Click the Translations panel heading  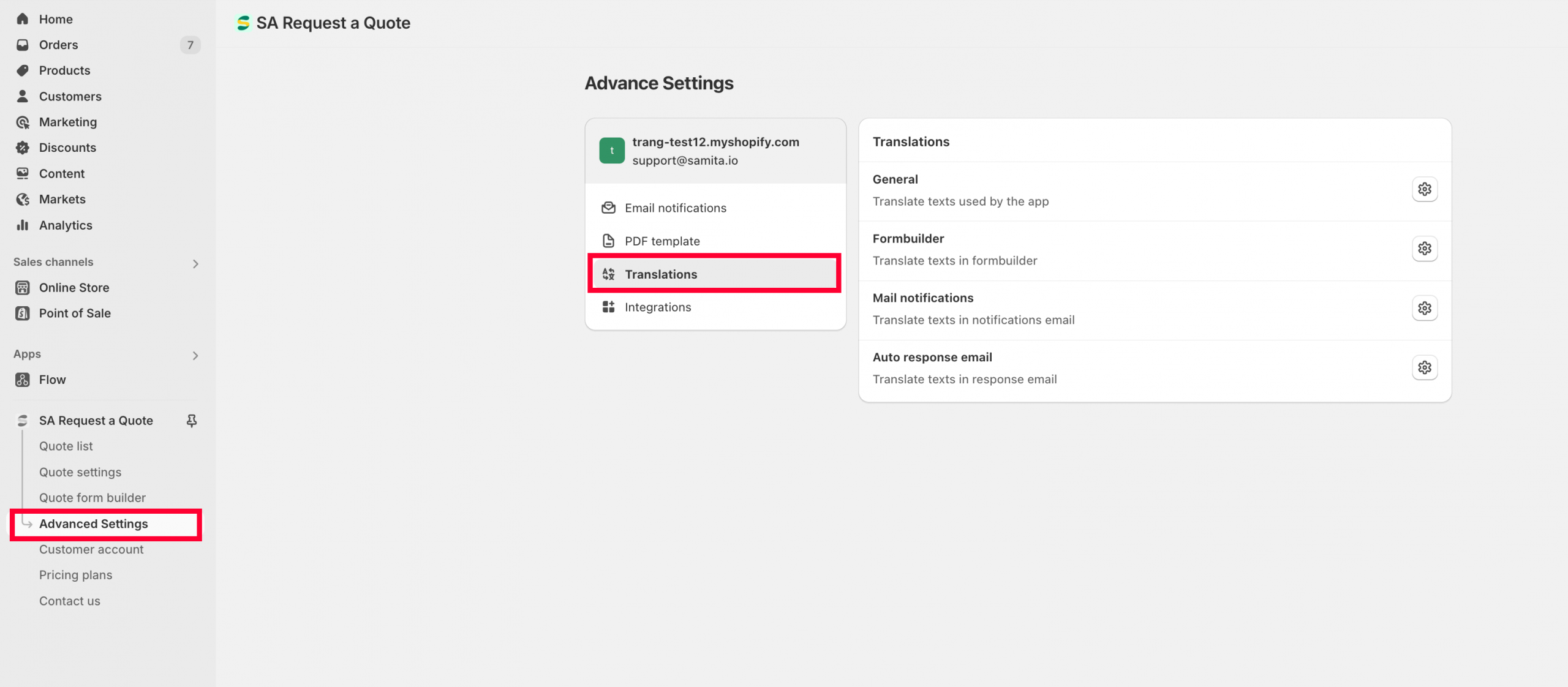pyautogui.click(x=911, y=141)
